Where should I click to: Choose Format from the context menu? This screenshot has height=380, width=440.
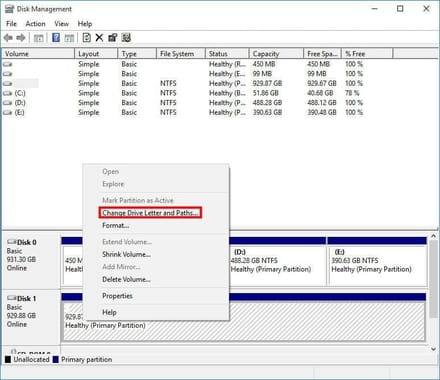[115, 225]
